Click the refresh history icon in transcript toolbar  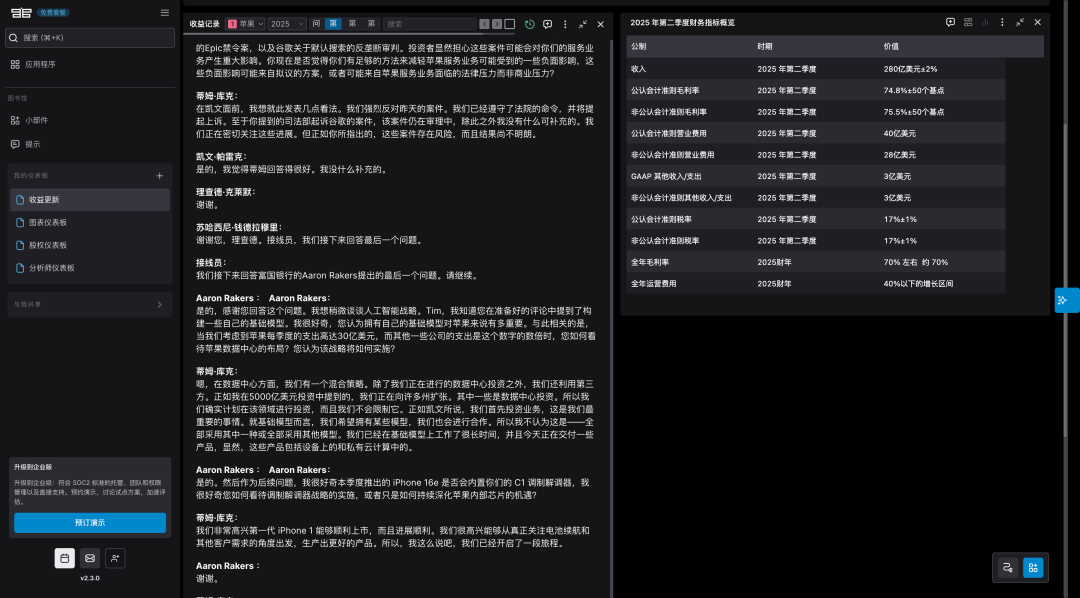(x=529, y=23)
